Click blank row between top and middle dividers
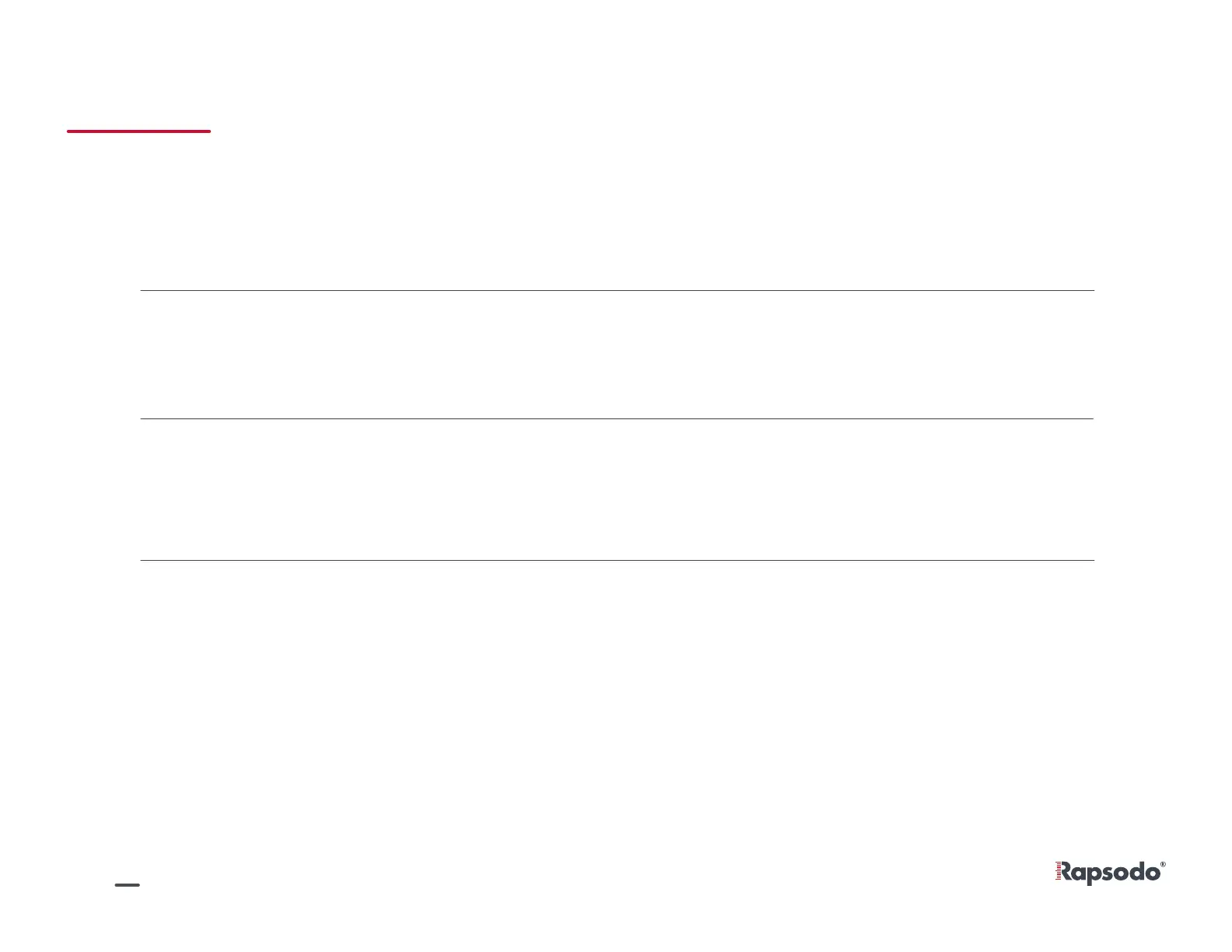The height and width of the screenshot is (952, 1232). [x=617, y=355]
